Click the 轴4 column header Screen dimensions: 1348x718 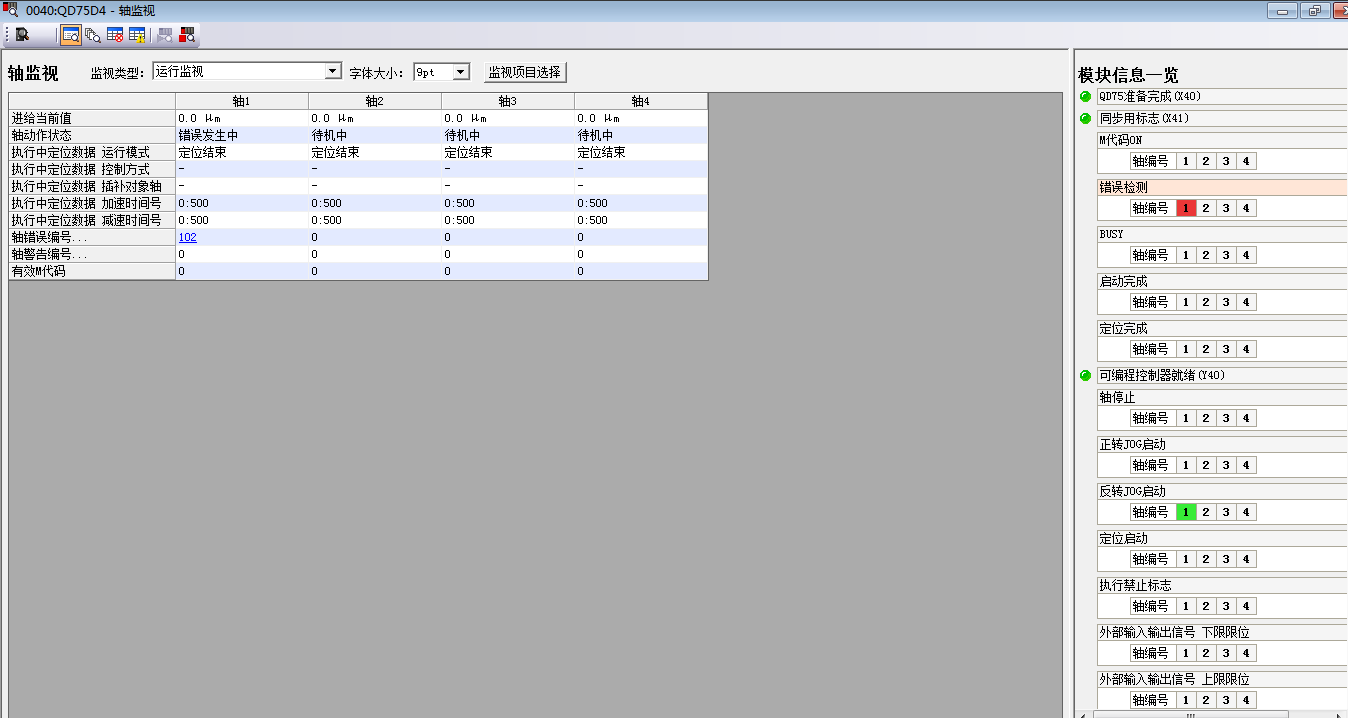pos(640,101)
